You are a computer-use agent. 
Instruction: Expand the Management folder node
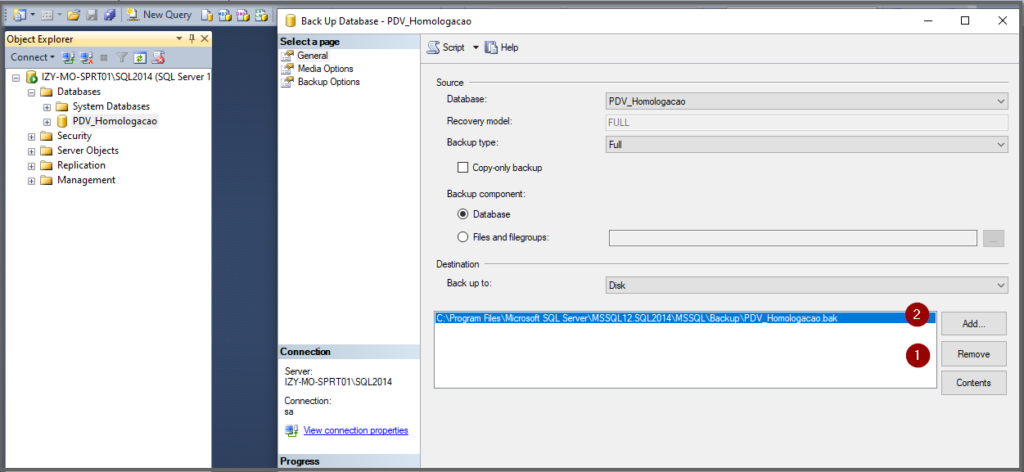coord(31,181)
